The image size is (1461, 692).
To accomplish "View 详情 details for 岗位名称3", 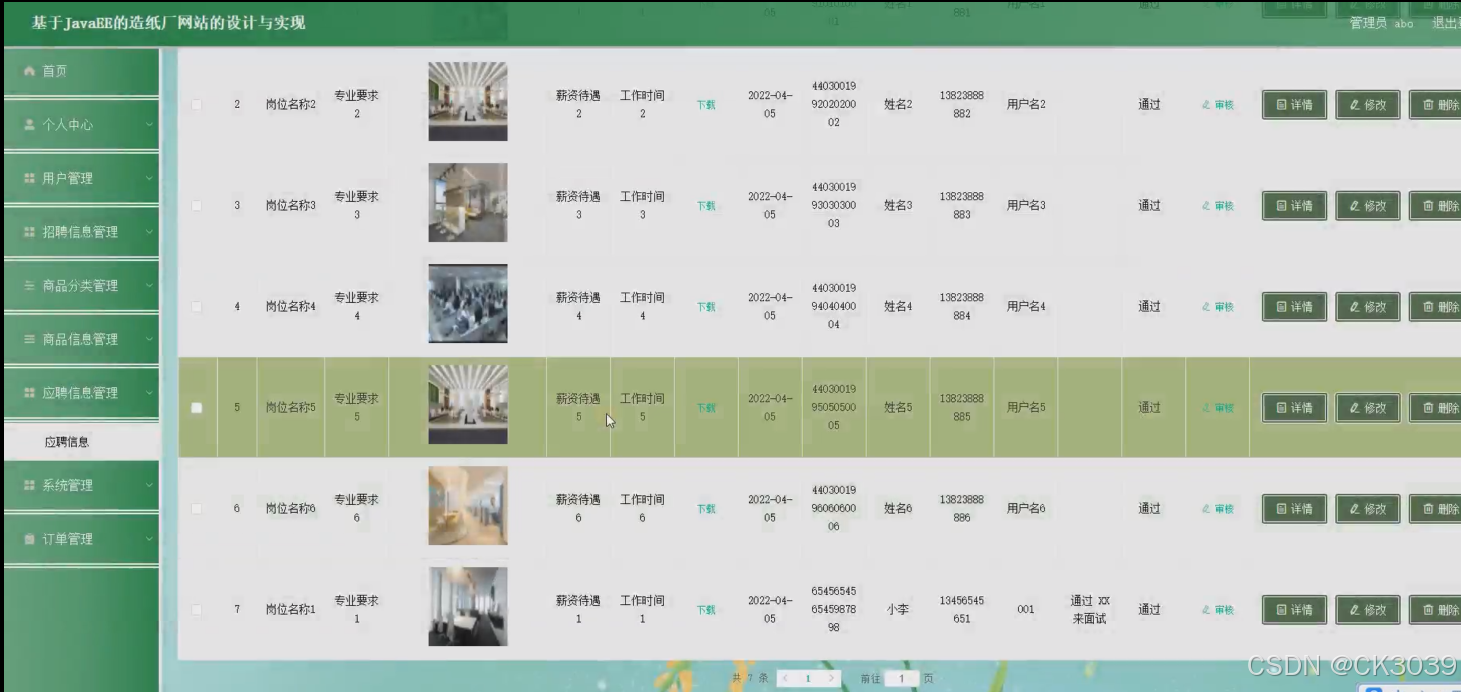I will click(x=1294, y=206).
